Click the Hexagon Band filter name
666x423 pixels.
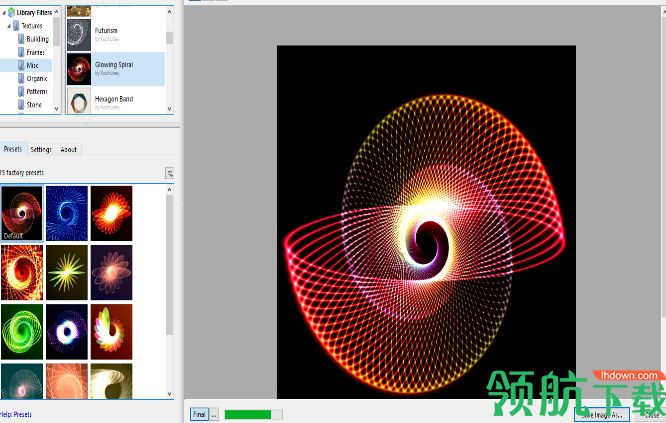(x=114, y=99)
